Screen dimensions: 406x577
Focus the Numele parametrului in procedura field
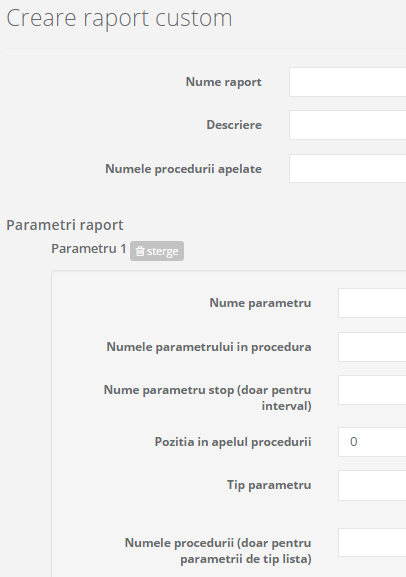coord(372,347)
